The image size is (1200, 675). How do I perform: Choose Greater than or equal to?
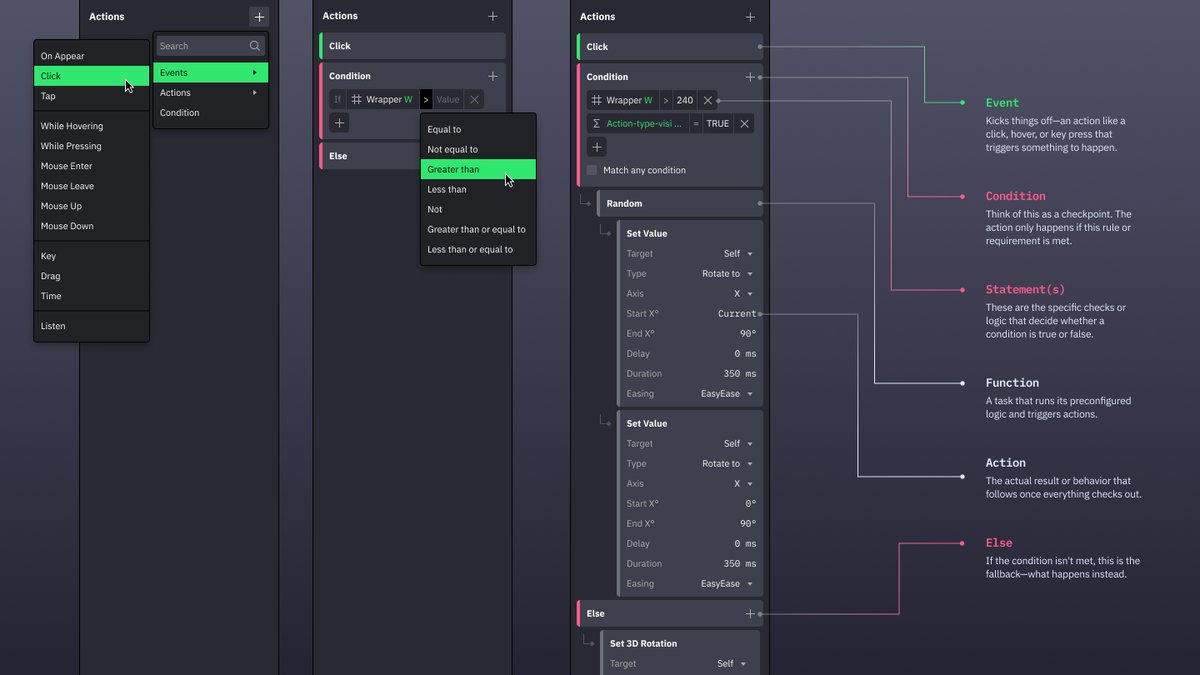coord(478,229)
